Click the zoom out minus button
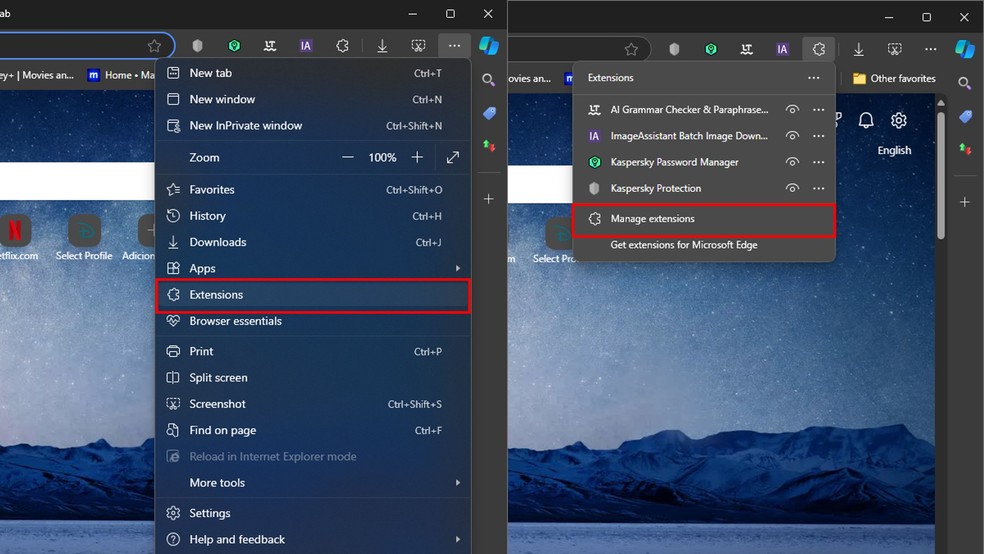This screenshot has width=984, height=554. (x=348, y=157)
